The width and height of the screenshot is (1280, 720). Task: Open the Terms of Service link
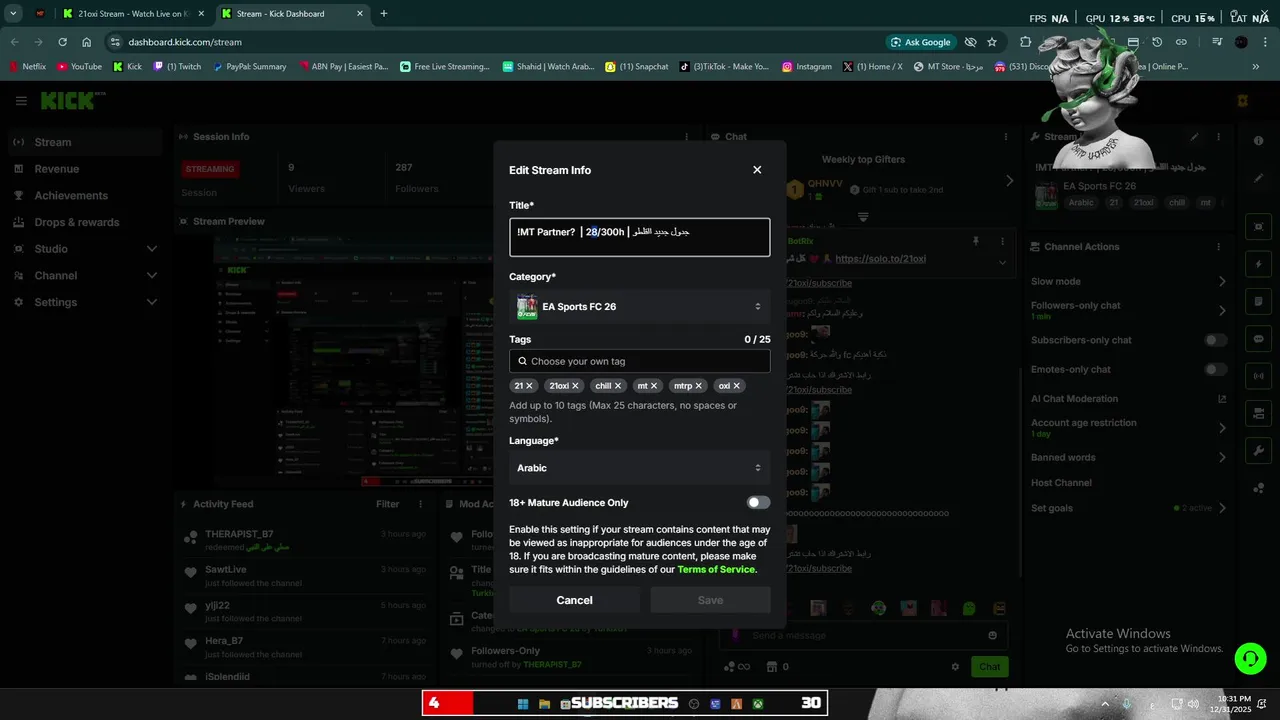(x=716, y=570)
